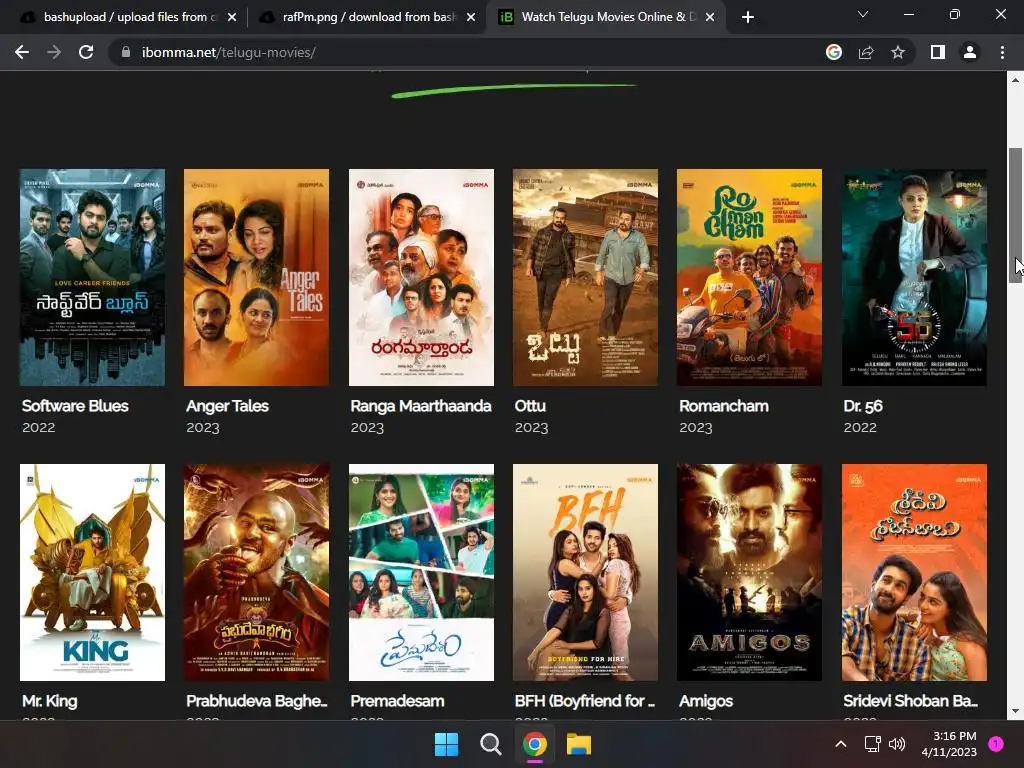
Task: Toggle the browser side panel
Action: point(938,52)
